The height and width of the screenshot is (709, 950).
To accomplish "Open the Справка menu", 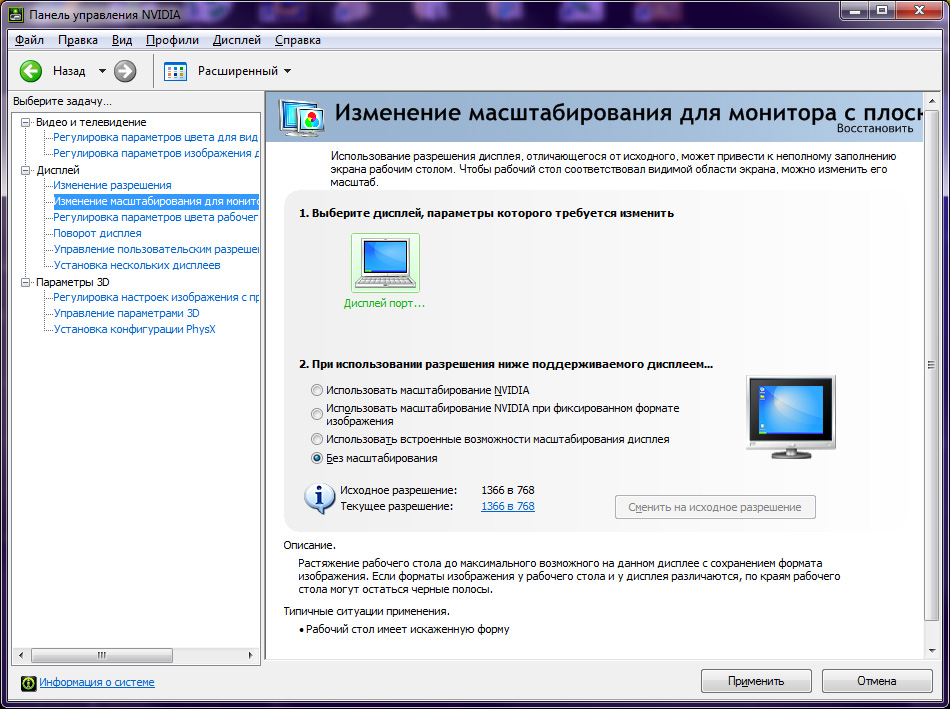I will click(x=297, y=40).
